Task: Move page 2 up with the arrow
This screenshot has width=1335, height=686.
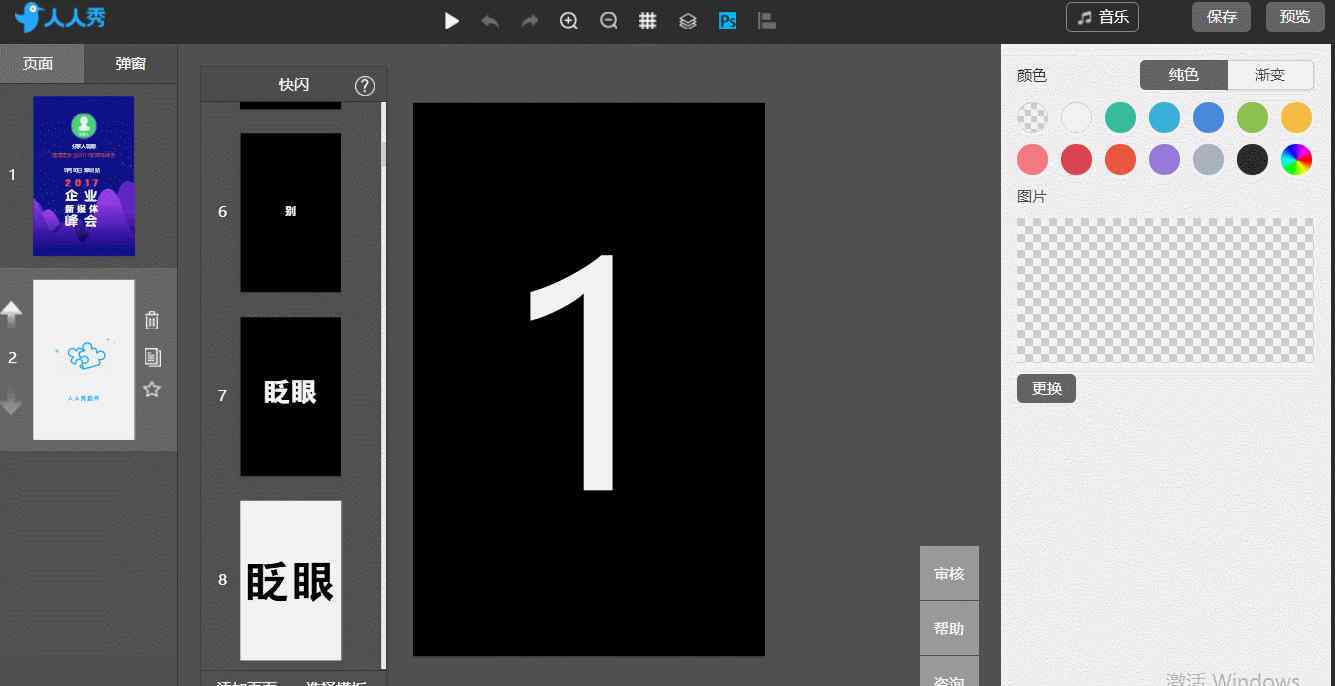Action: pos(12,314)
